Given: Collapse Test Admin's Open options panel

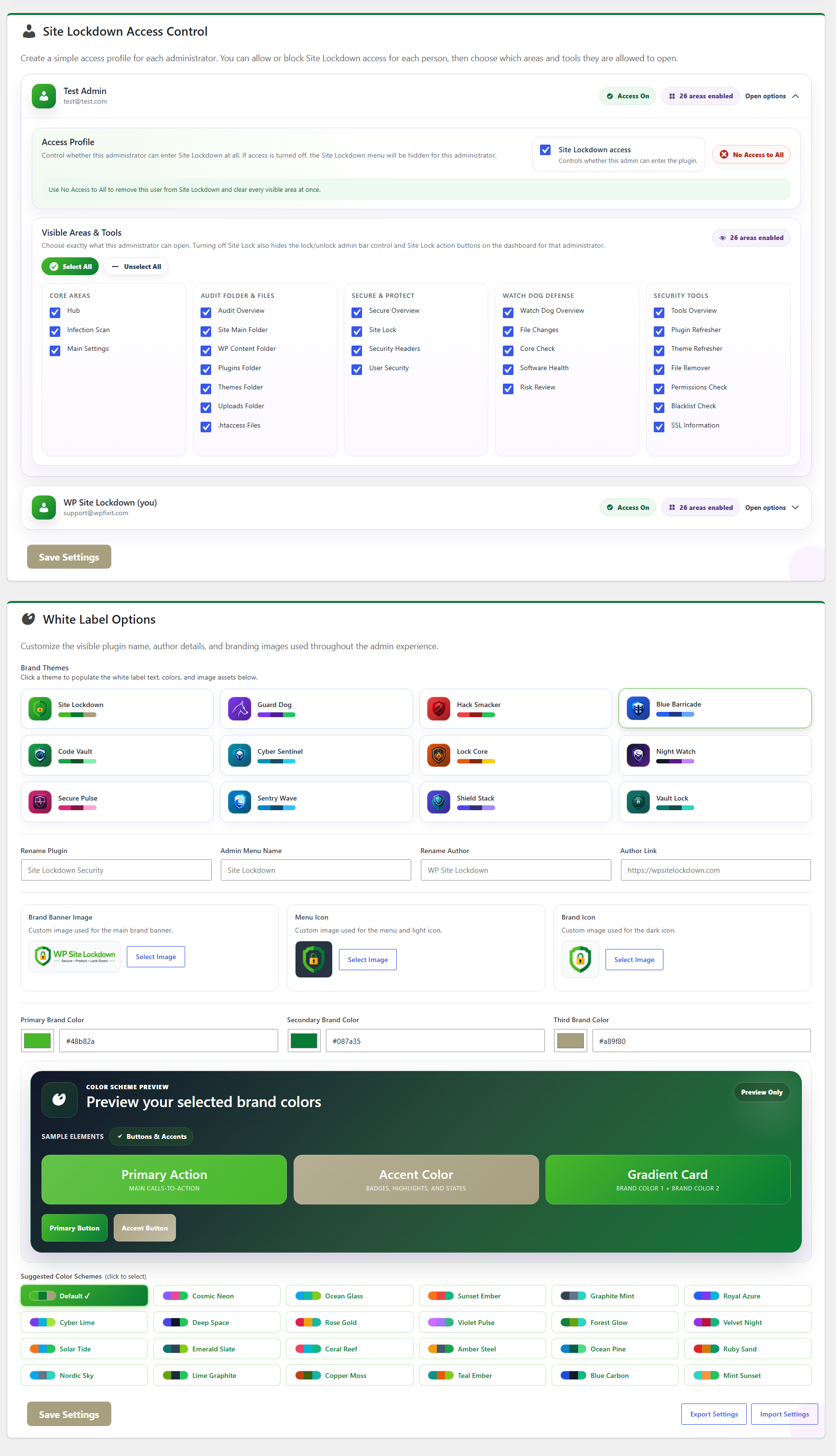Looking at the screenshot, I should pyautogui.click(x=772, y=96).
